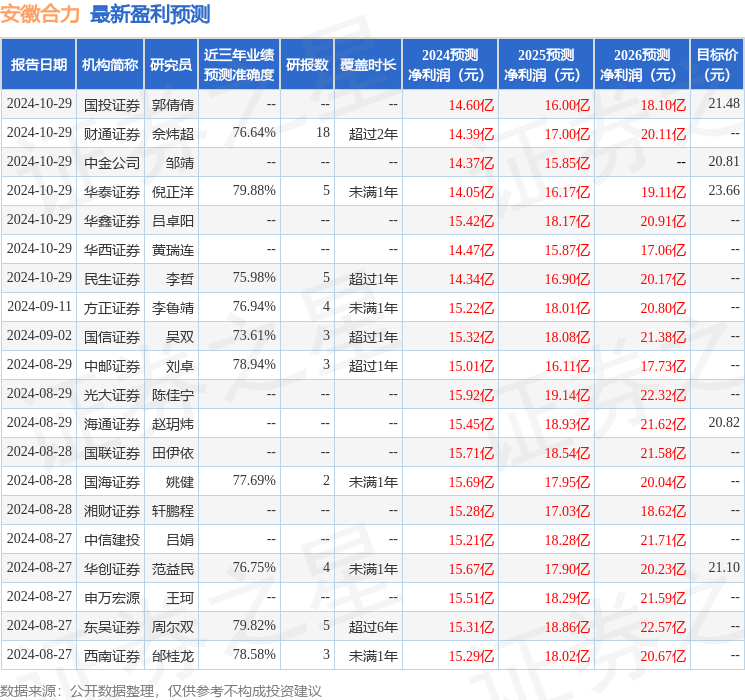Click analyst name 吕卓阳

tap(173, 221)
